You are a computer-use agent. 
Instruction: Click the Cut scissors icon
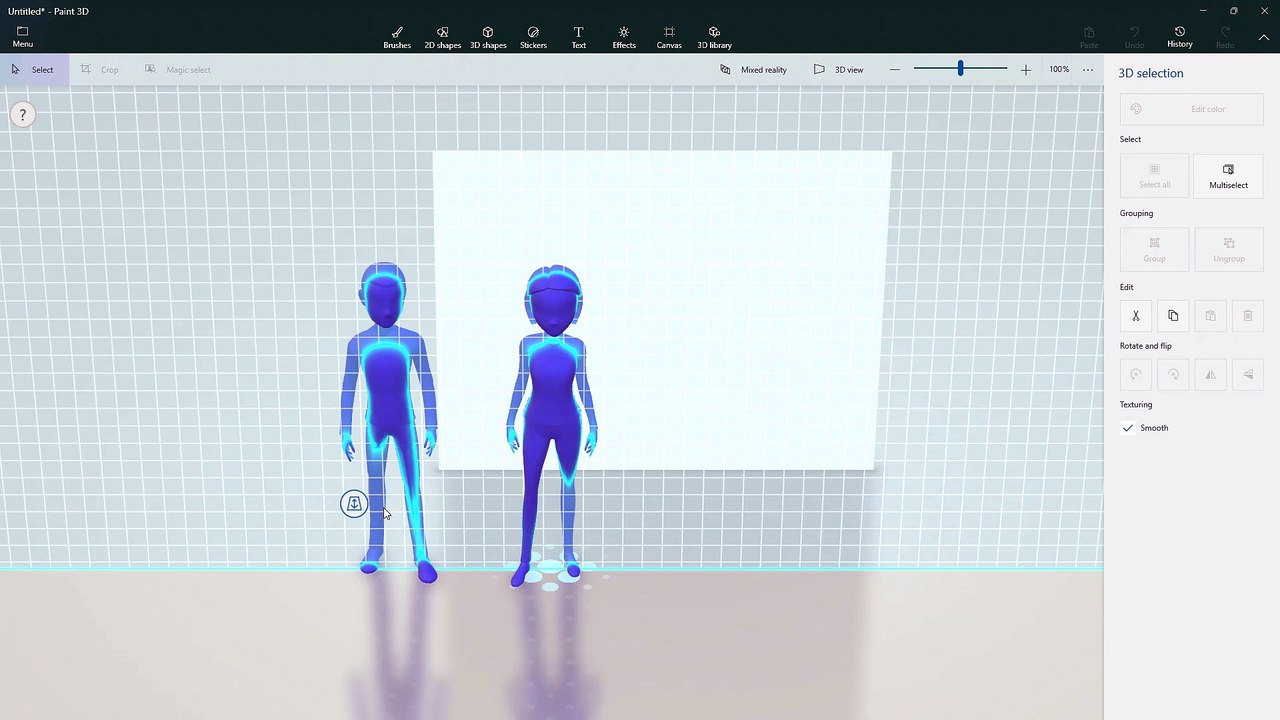pyautogui.click(x=1136, y=316)
